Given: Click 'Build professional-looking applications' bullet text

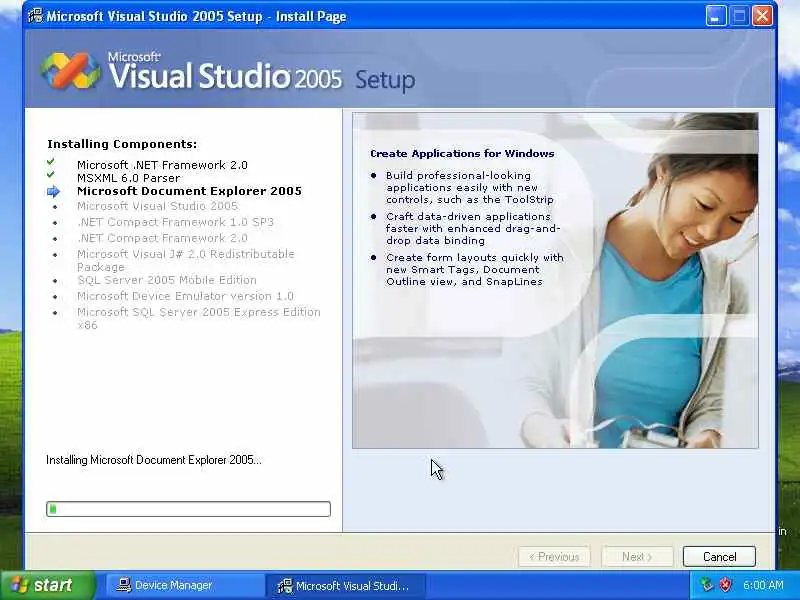Looking at the screenshot, I should 469,187.
